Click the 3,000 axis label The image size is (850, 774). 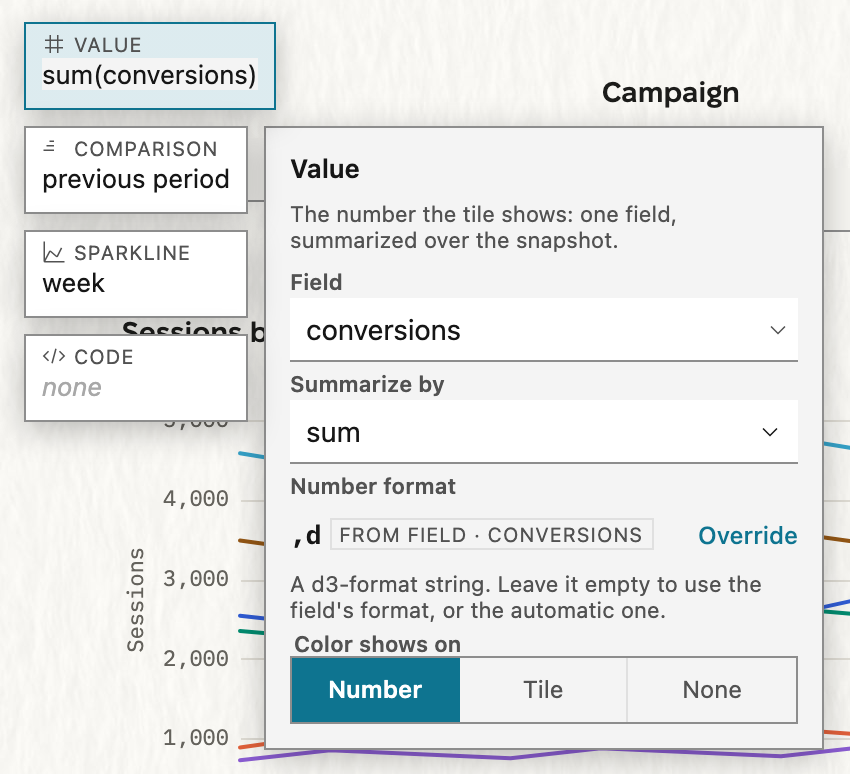click(196, 579)
